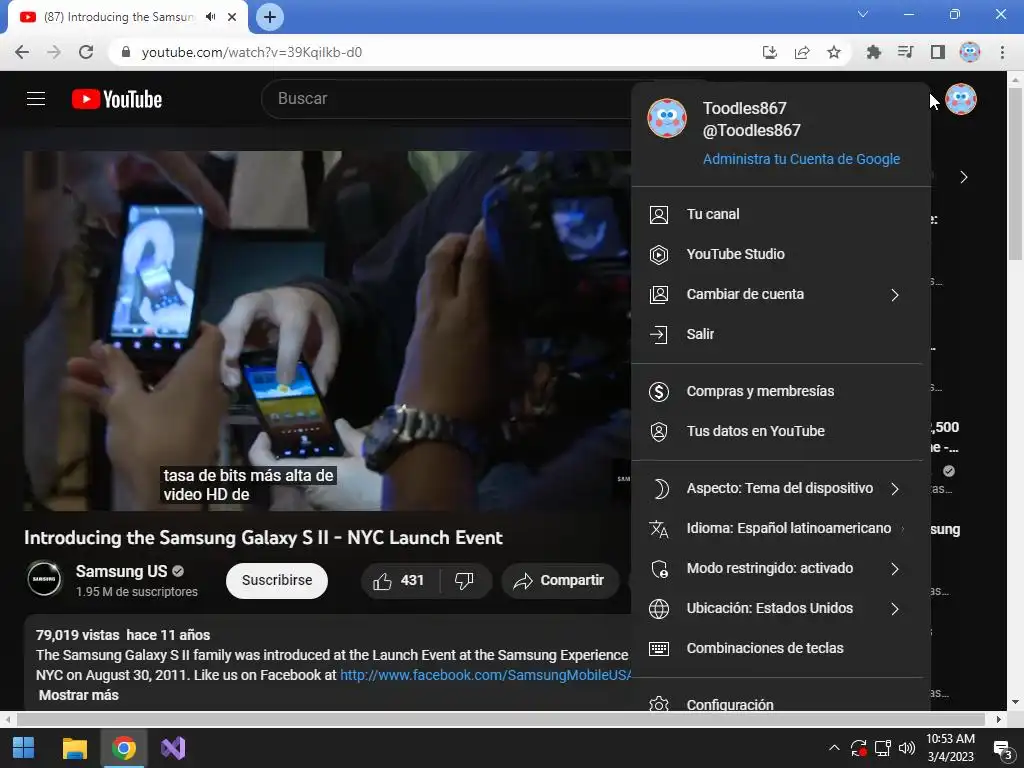Click the keyboard icon for Combinaciones de teclas
The width and height of the screenshot is (1024, 768).
pos(659,648)
